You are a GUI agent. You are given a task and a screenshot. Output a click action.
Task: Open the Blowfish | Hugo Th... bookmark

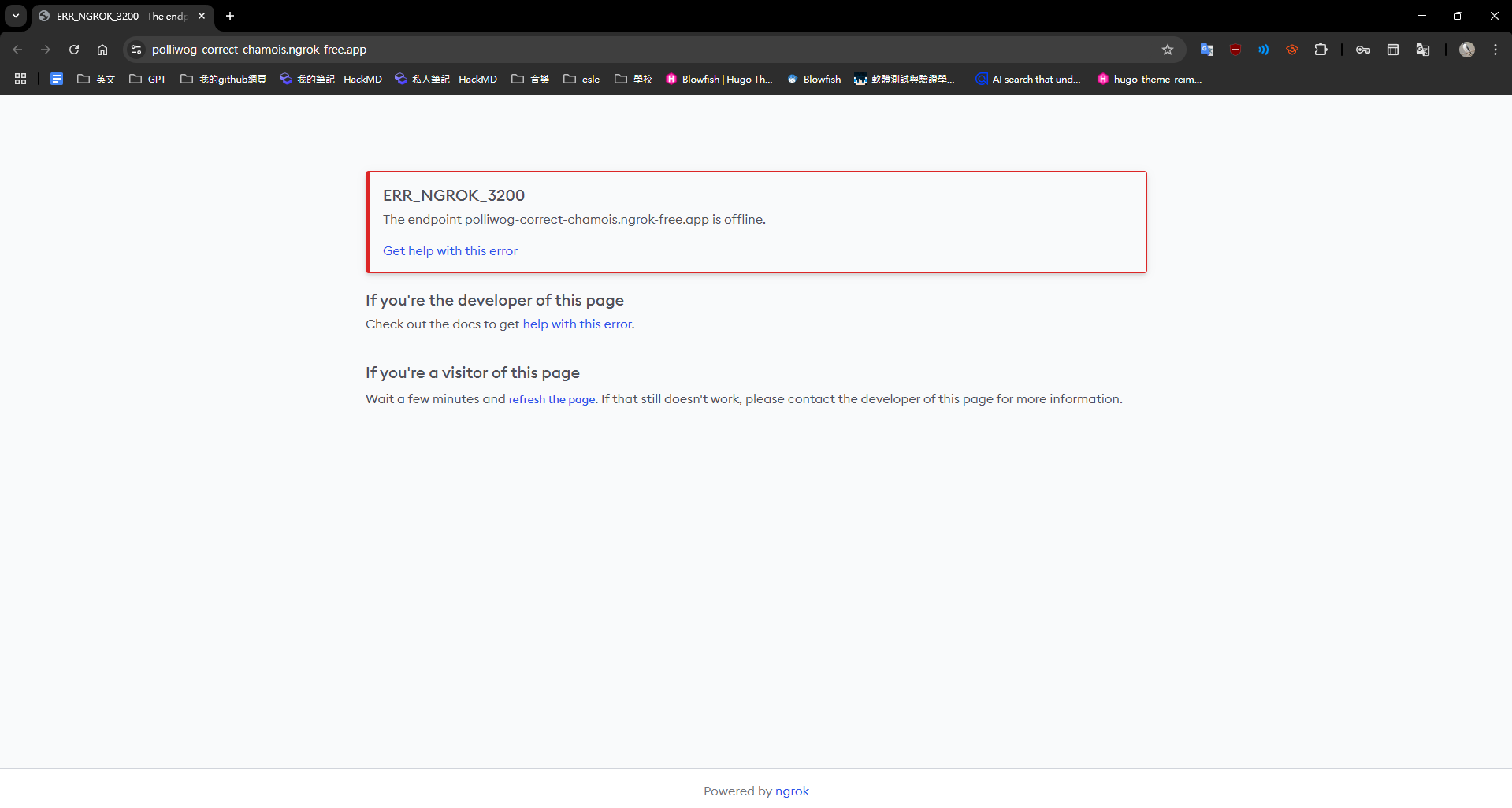coord(719,79)
